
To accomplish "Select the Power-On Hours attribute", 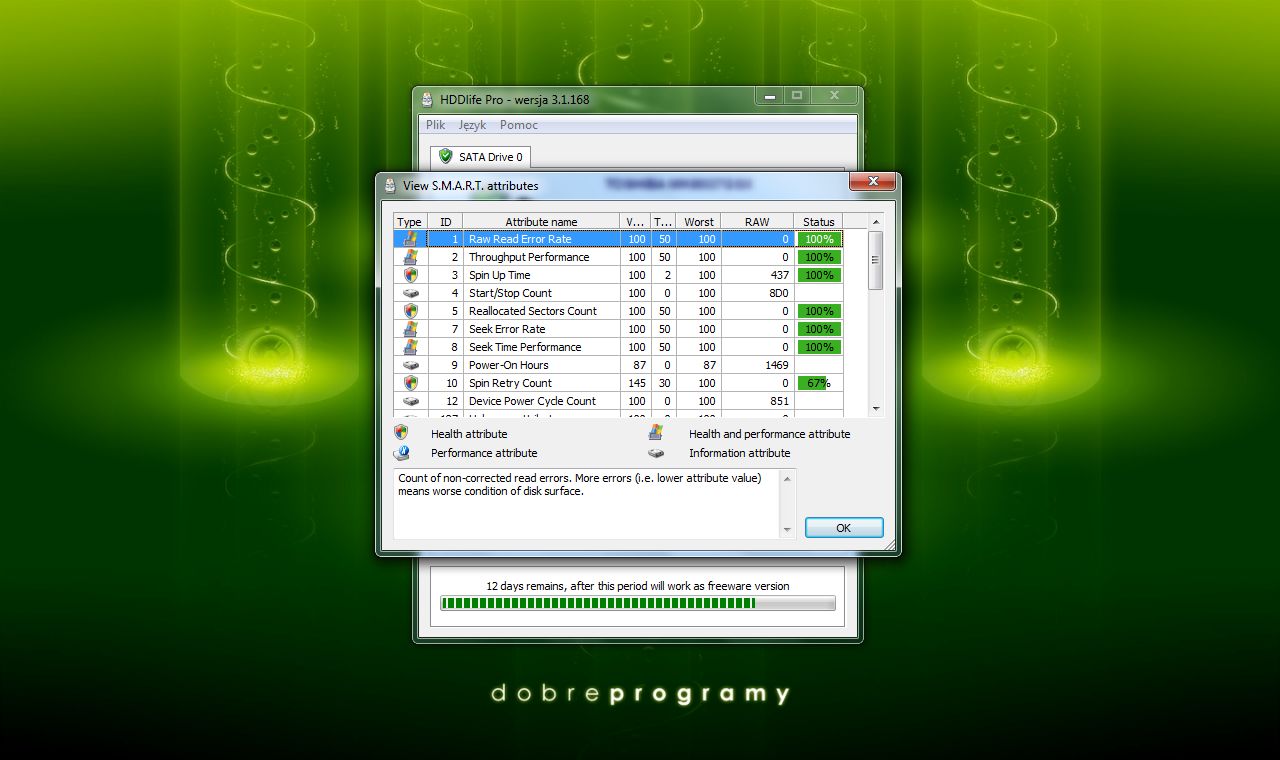I will coord(618,365).
